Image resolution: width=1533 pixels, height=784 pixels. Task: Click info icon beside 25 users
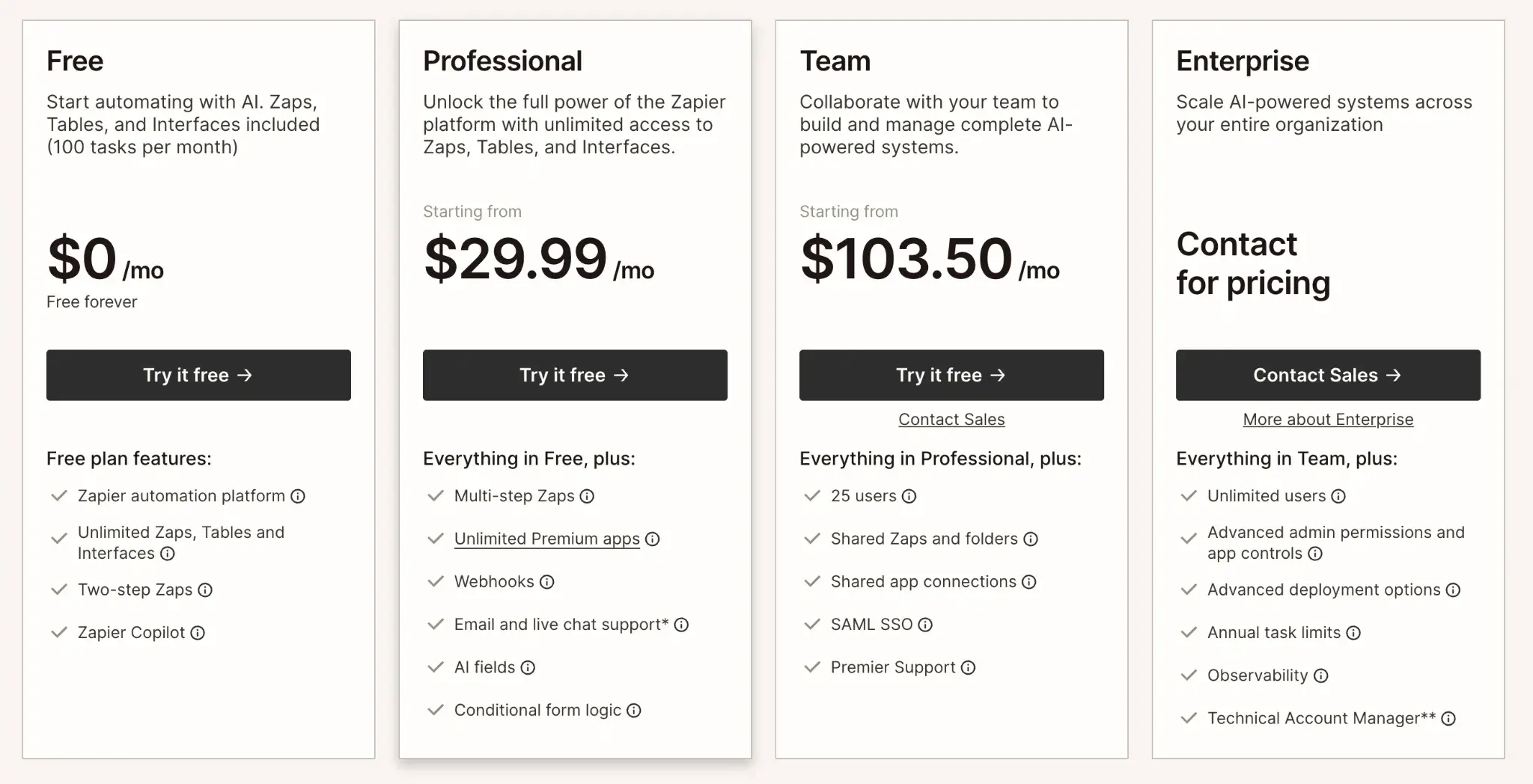[x=909, y=496]
